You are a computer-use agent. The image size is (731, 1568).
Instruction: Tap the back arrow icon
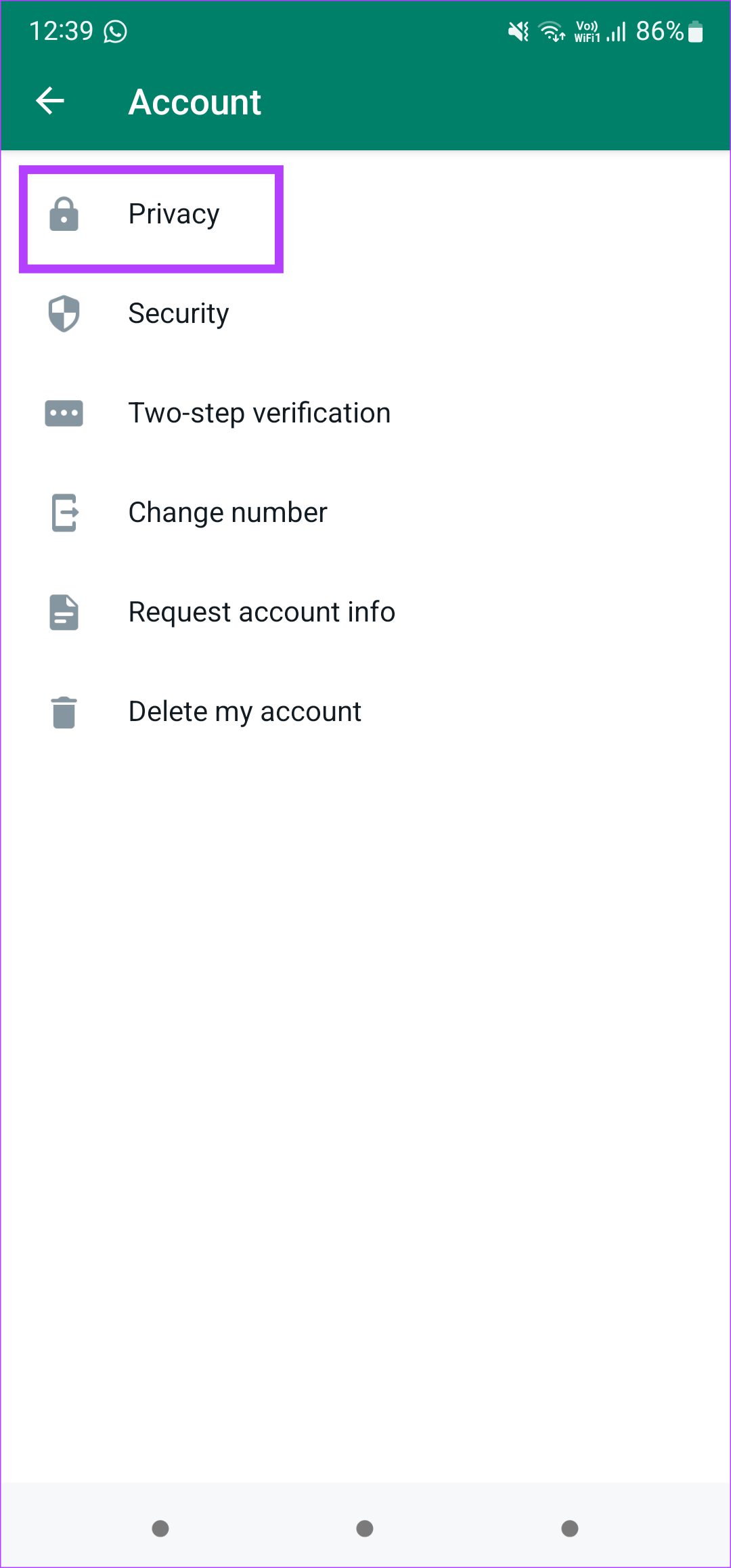(x=50, y=102)
